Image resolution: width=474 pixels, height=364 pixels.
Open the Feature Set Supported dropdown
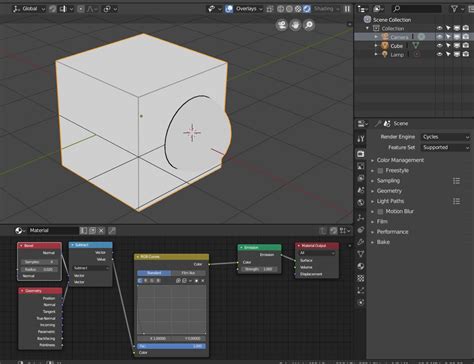pos(446,147)
